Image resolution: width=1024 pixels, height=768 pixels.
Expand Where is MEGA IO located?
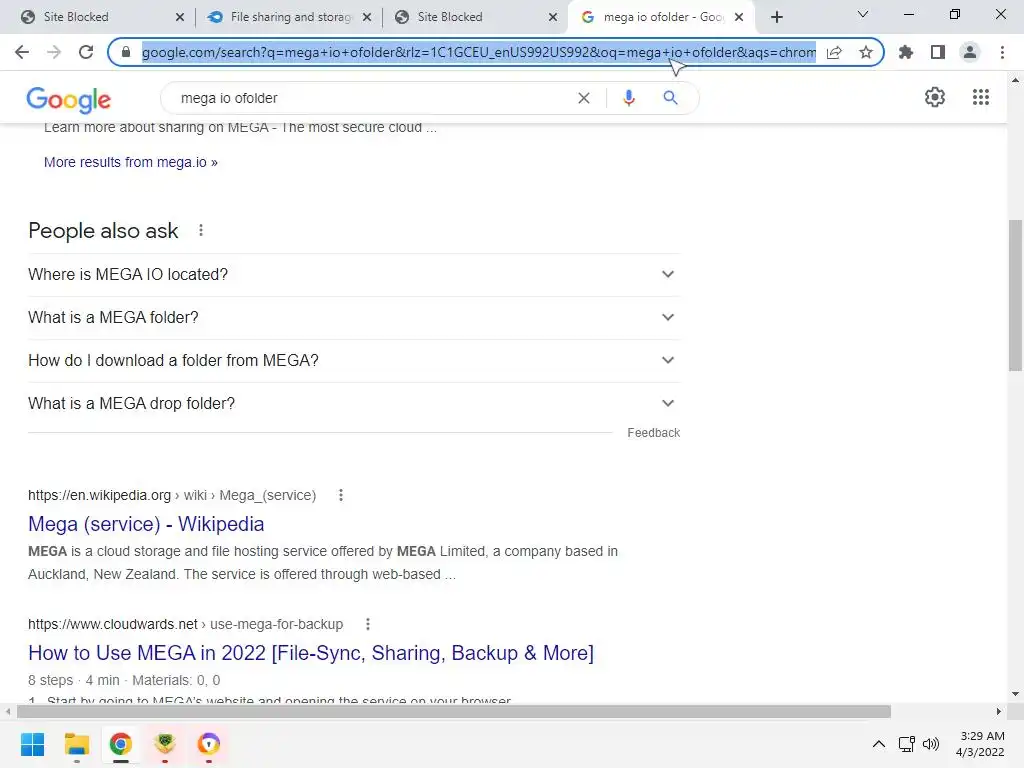(x=354, y=275)
